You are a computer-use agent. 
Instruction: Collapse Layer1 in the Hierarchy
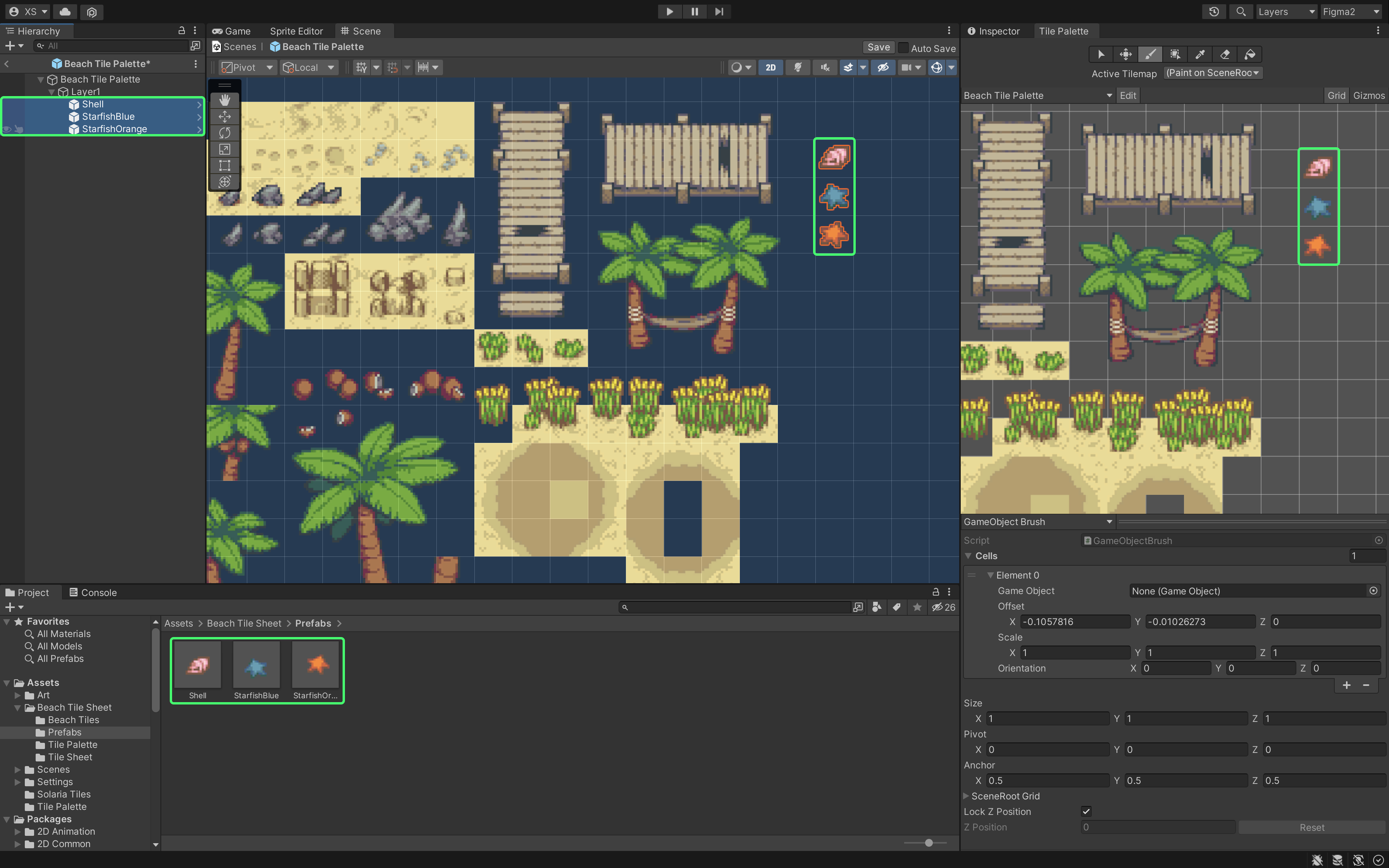pyautogui.click(x=51, y=91)
